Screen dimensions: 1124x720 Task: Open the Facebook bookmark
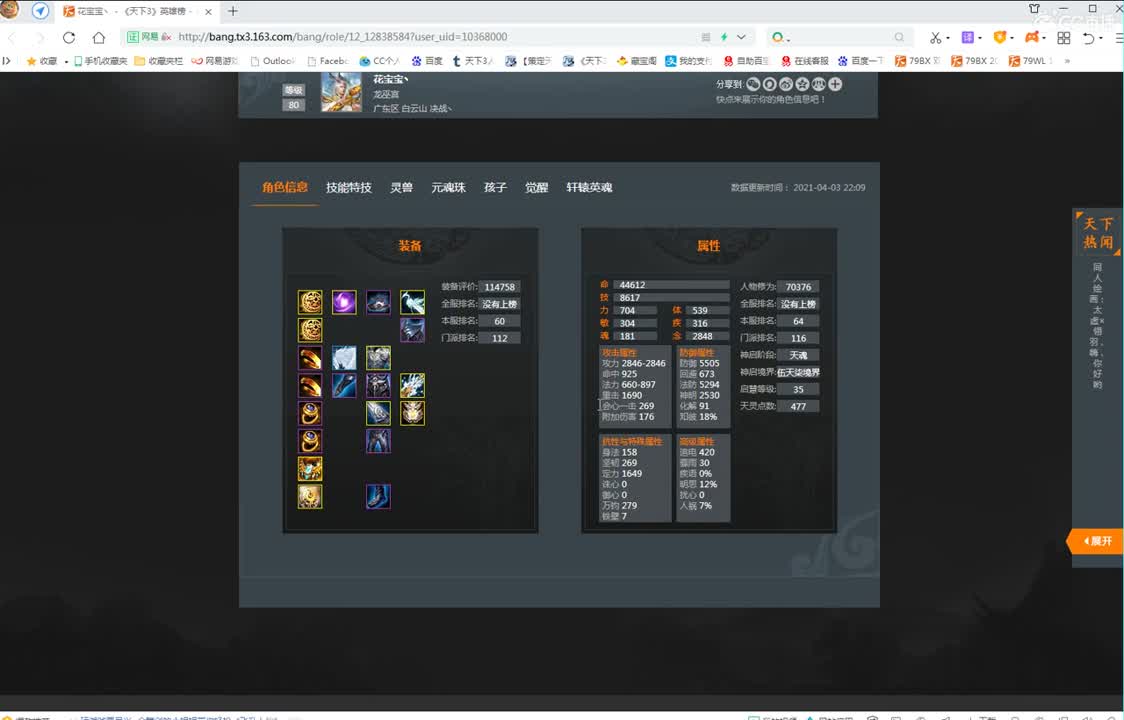point(328,61)
